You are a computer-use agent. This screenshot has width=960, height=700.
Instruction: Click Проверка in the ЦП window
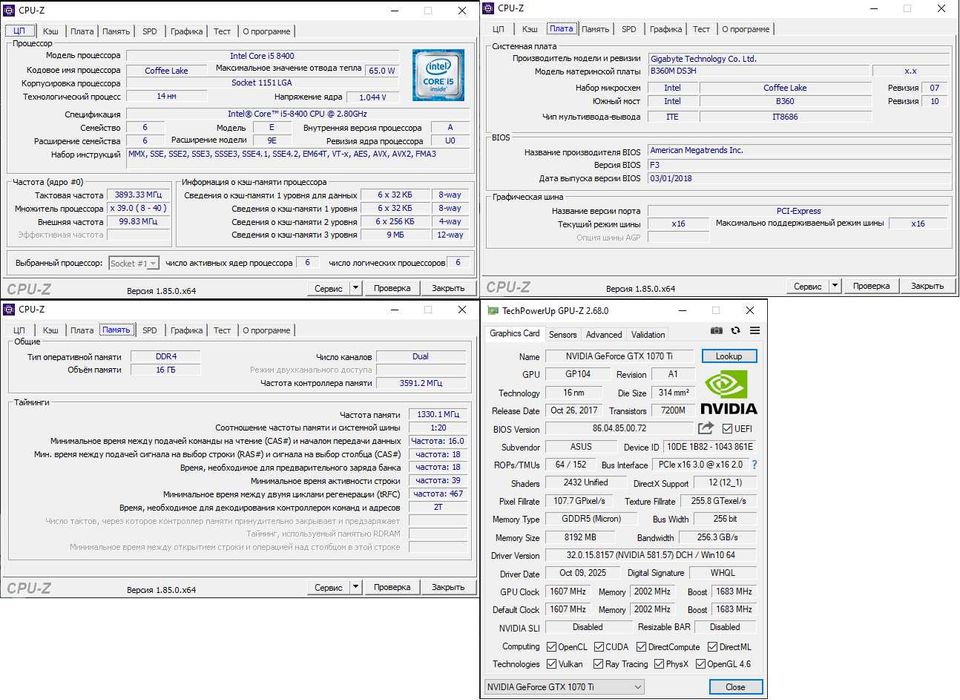[x=392, y=288]
